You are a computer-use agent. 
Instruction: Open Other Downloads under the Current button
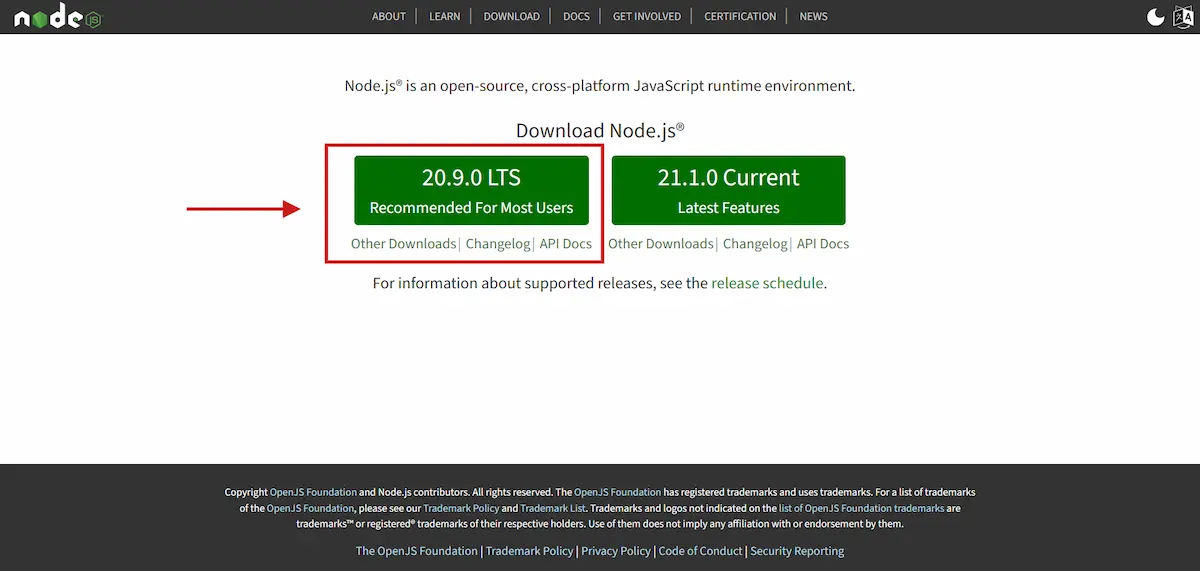(x=660, y=243)
